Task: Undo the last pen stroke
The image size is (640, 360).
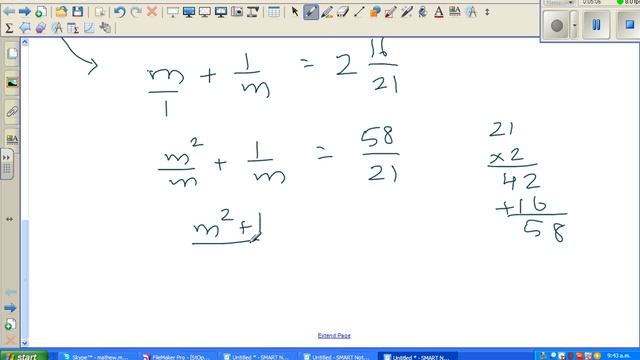Action: (x=120, y=11)
